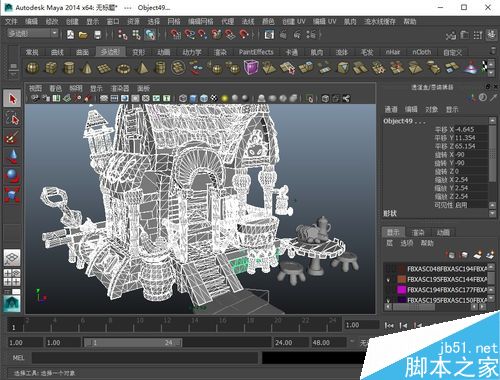Open layer editor 选项 (Options) menu
The image size is (500, 380).
pos(407,243)
